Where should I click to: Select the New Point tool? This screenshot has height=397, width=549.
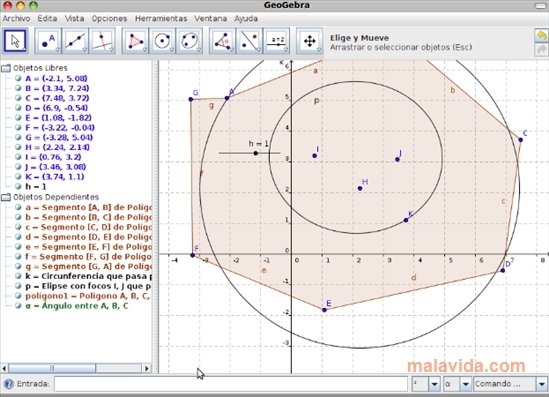point(48,41)
